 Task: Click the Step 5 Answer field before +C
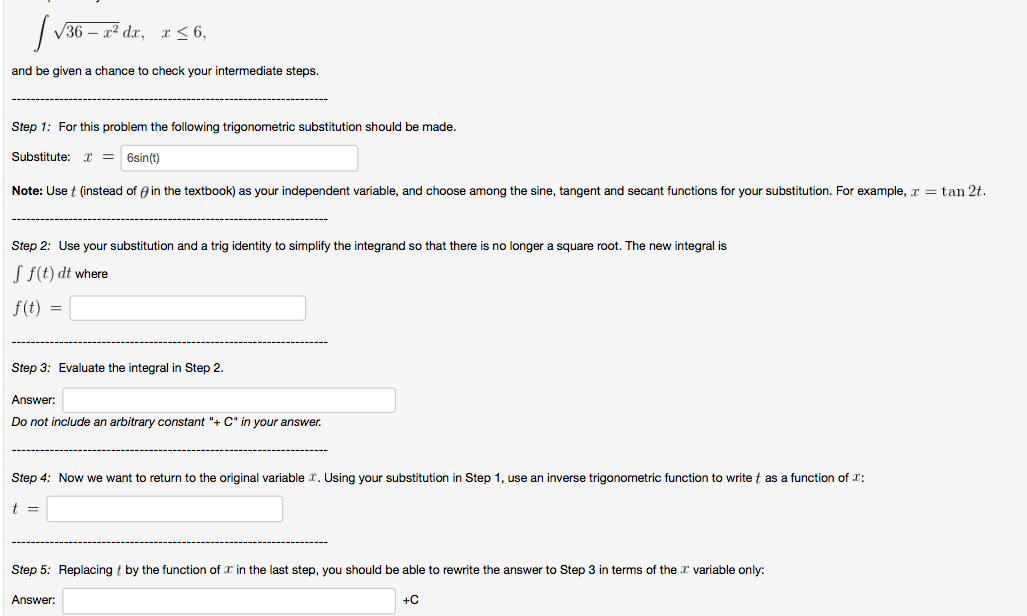click(x=229, y=600)
